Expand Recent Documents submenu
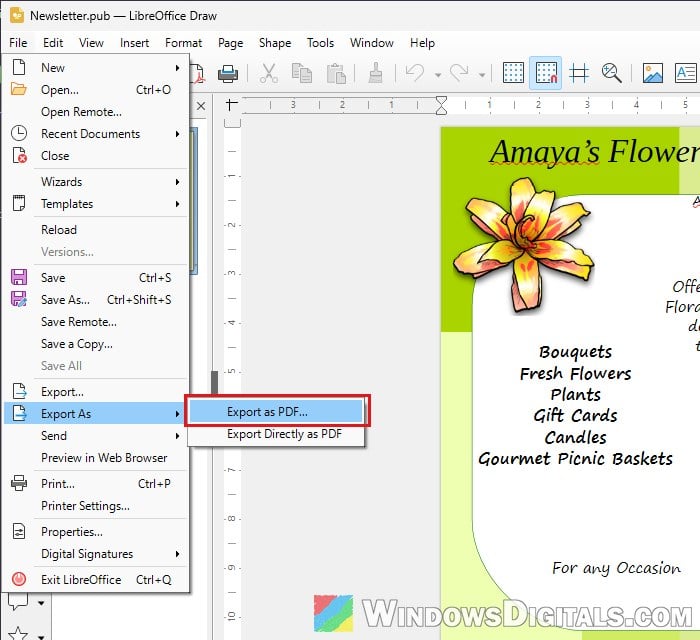700x640 pixels. (96, 134)
